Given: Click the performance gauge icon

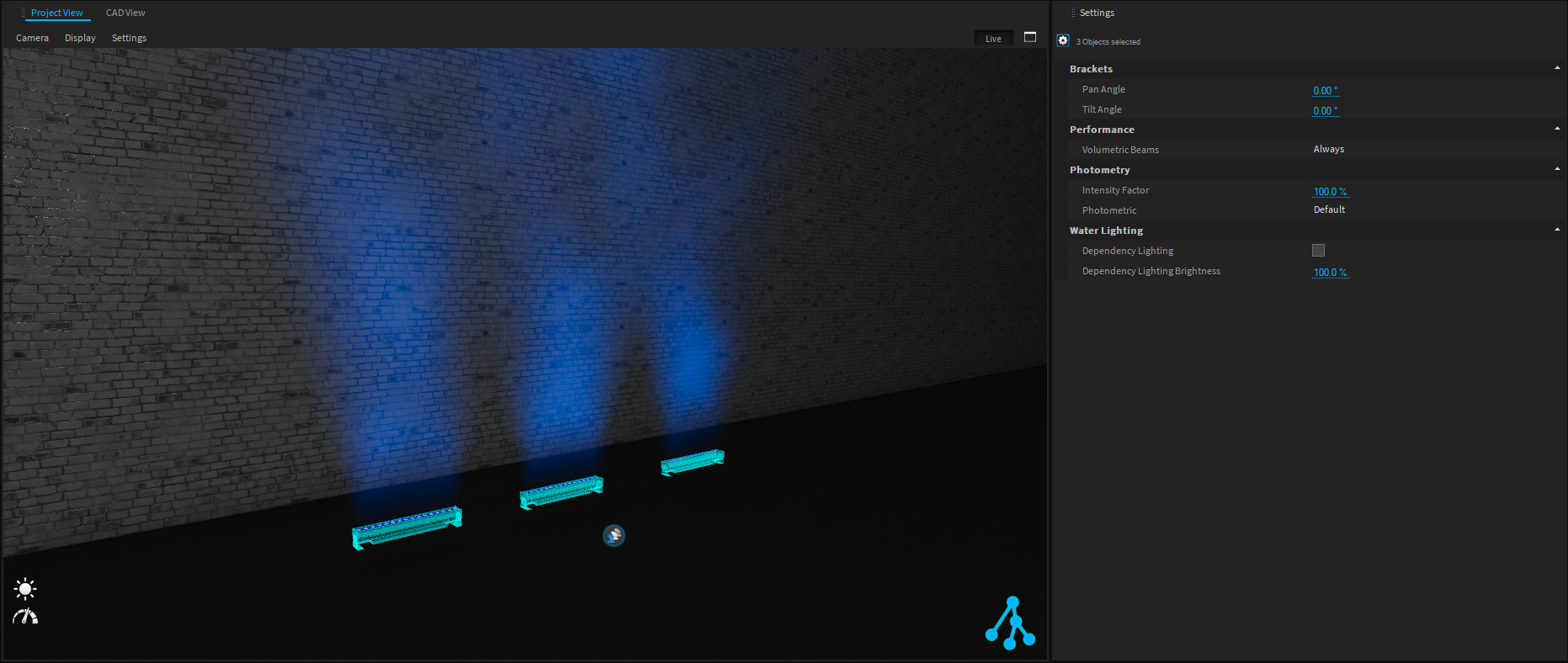Looking at the screenshot, I should coord(25,617).
